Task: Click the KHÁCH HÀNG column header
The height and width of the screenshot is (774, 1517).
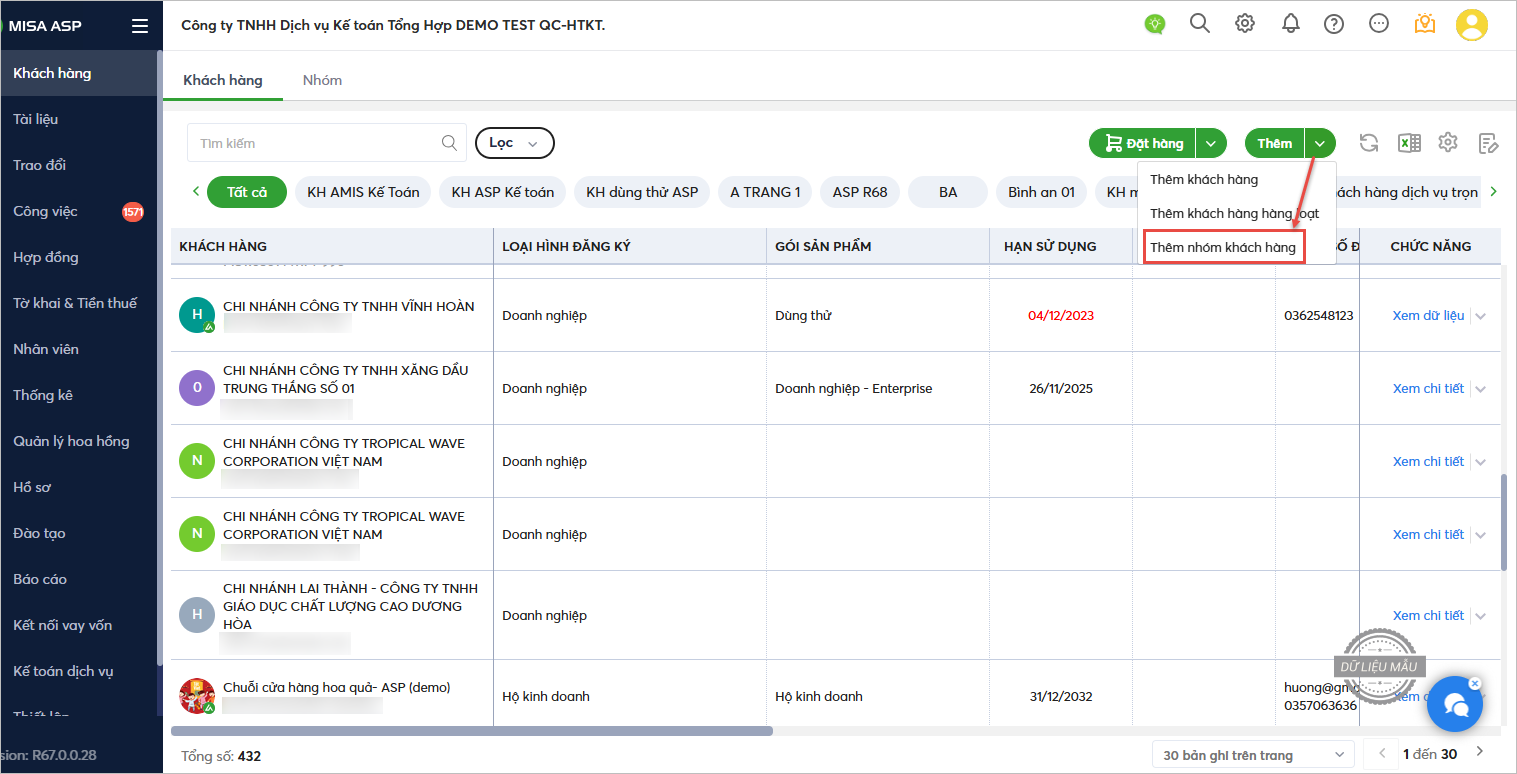Action: click(332, 247)
